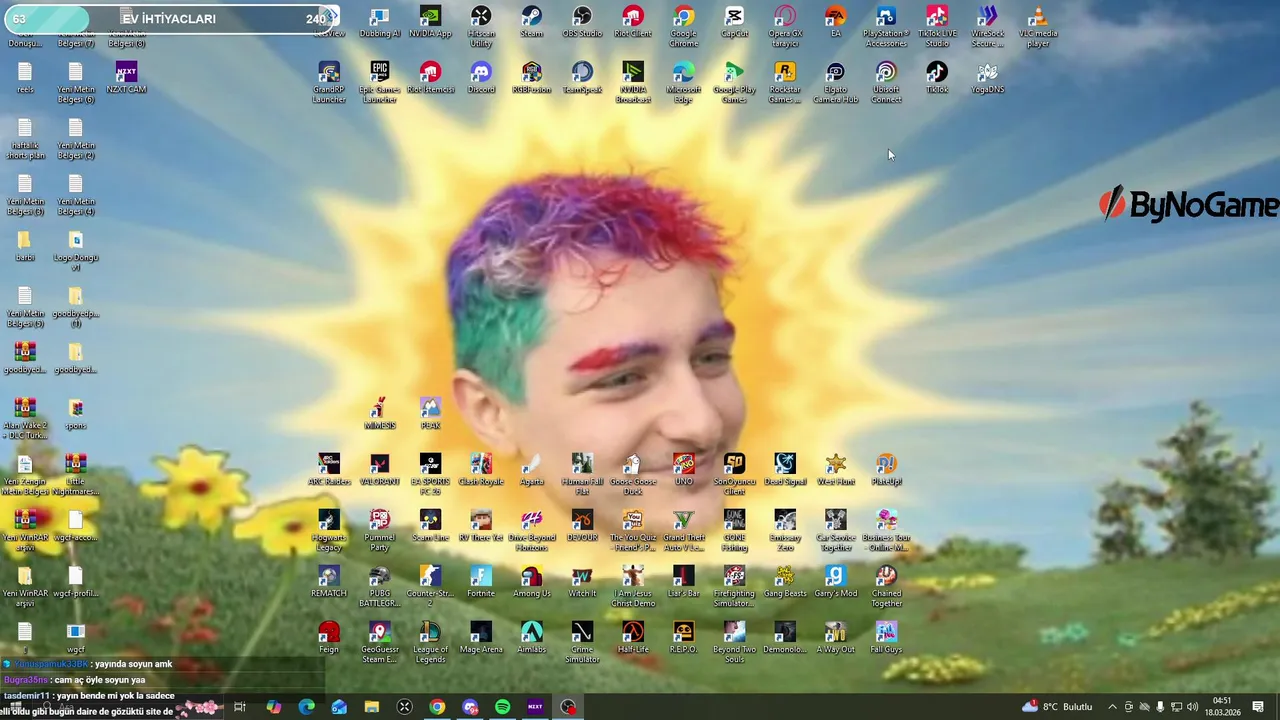Image resolution: width=1280 pixels, height=720 pixels.
Task: Select the PlateUp! icon
Action: (x=886, y=470)
